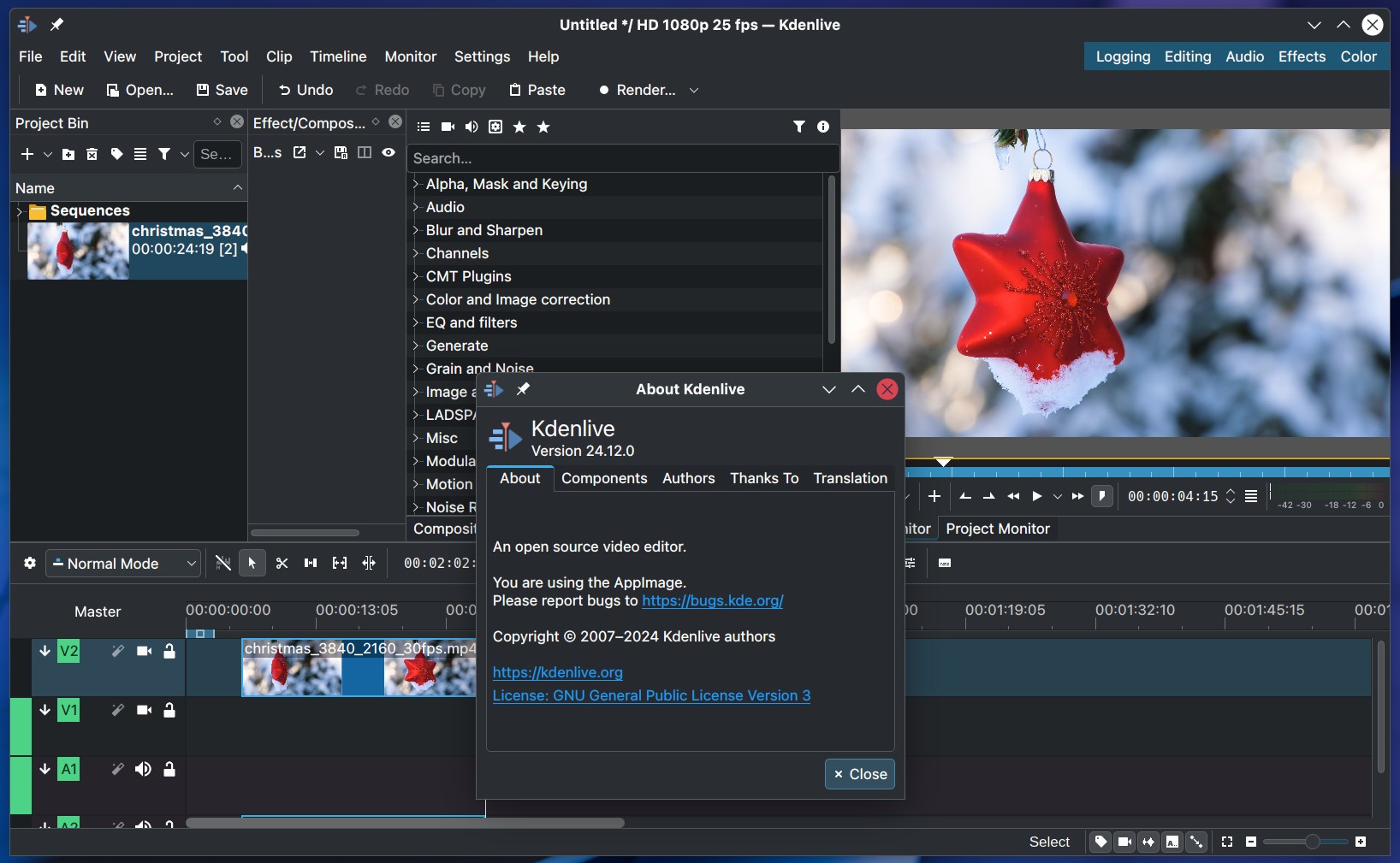Toggle the track compositing icon left of Selection tool

[222, 563]
